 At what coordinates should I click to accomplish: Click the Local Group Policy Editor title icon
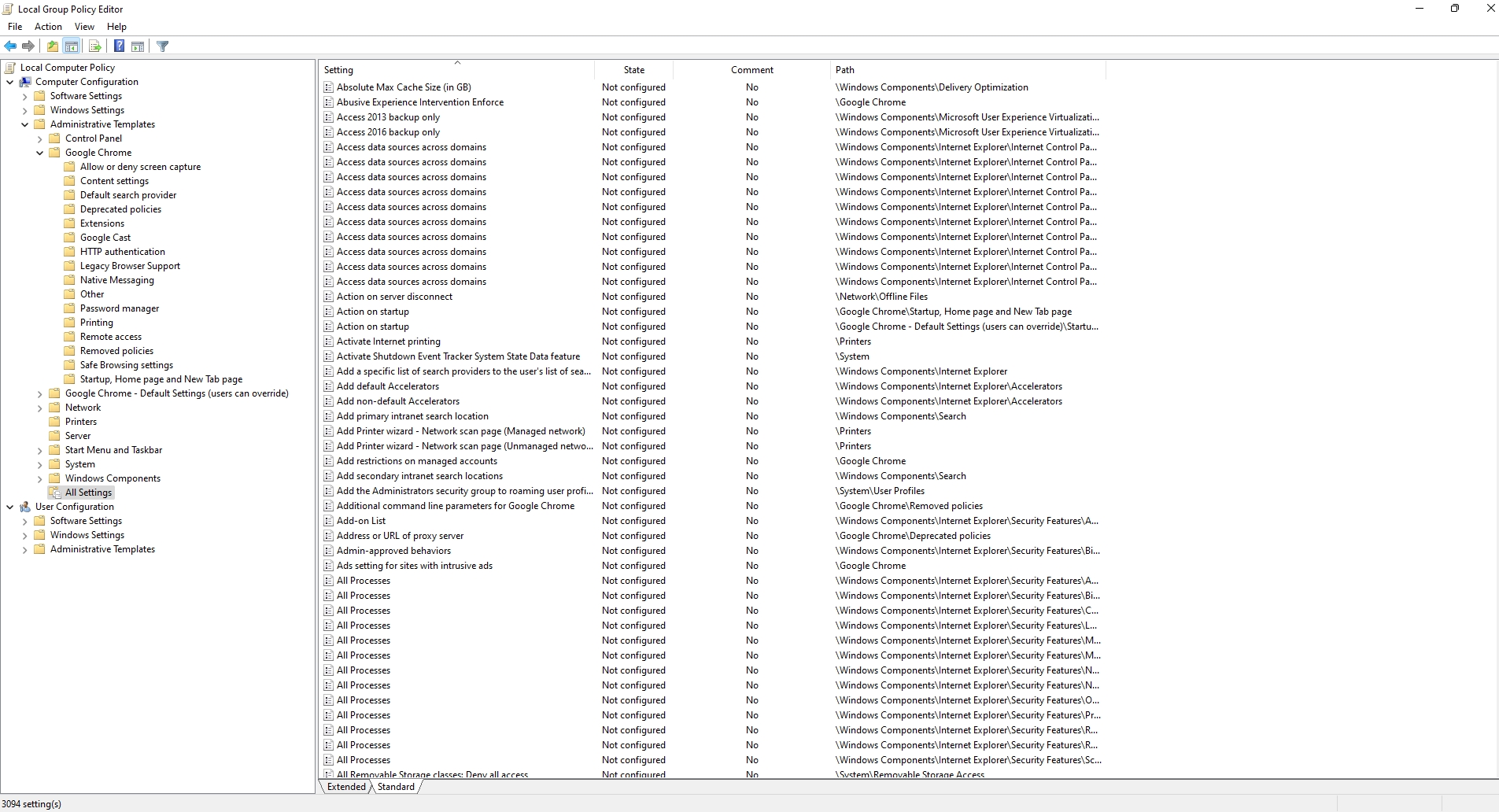[8, 9]
